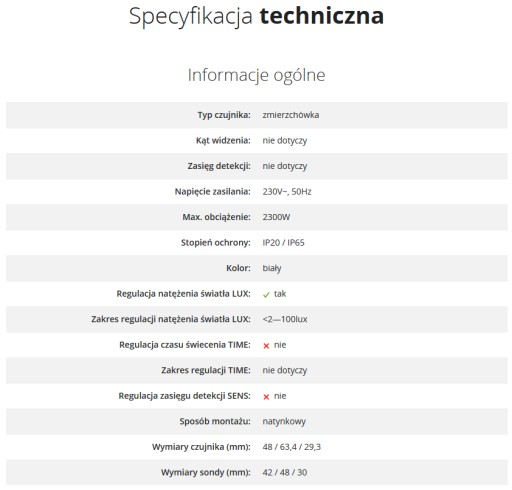Screen dimensions: 512x490
Task: Select the <2—100lux range value
Action: [285, 319]
